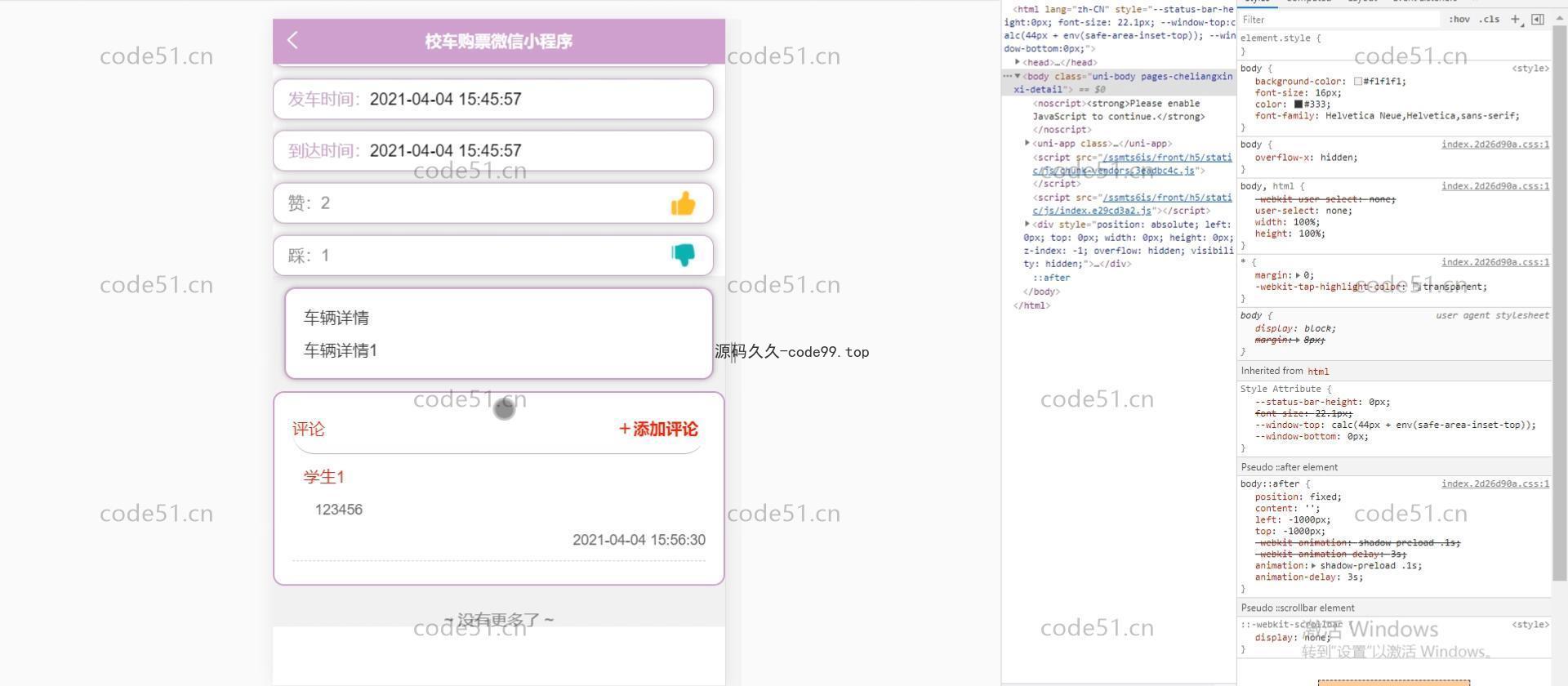Viewport: 1568px width, 686px height.
Task: Click the animation-delay: 3s declaration
Action: tap(1308, 577)
